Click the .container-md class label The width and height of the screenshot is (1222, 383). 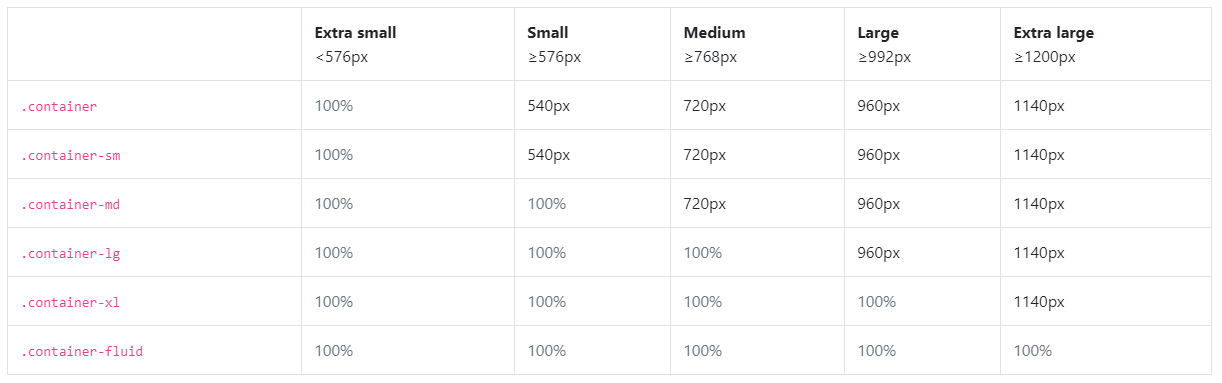pyautogui.click(x=71, y=204)
